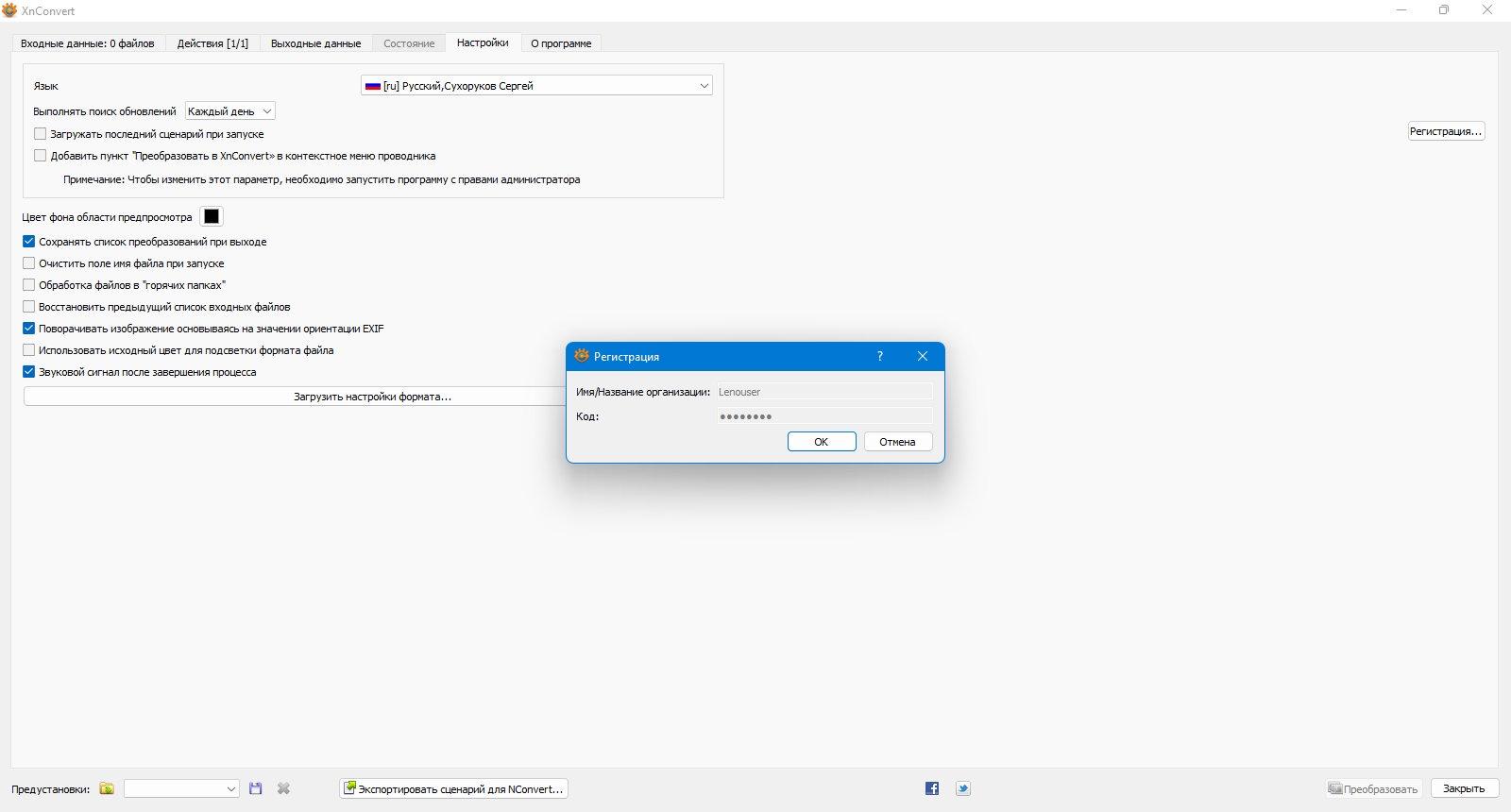
Task: Click 'Примечание' administrator rights note text
Action: tap(322, 179)
